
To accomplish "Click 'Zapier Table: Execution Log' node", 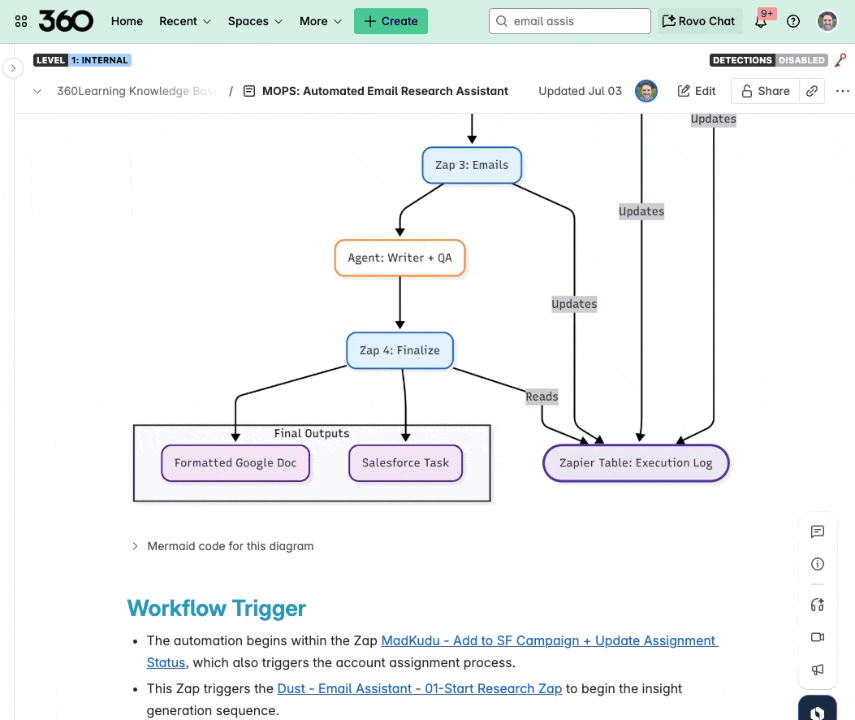I will (x=636, y=463).
